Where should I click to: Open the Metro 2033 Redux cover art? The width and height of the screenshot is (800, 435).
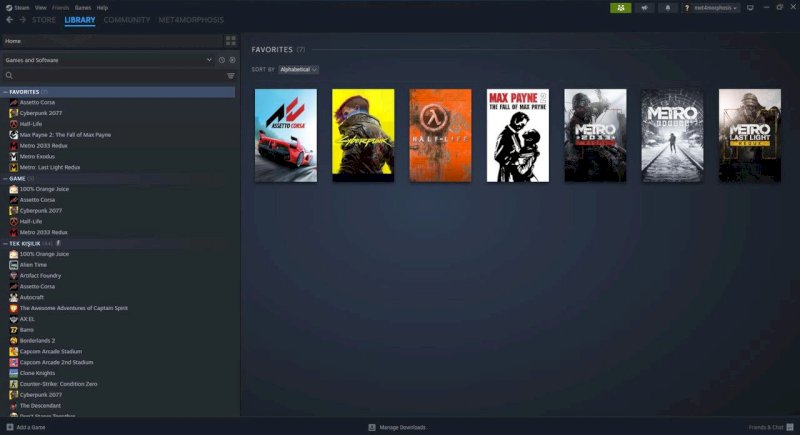595,136
